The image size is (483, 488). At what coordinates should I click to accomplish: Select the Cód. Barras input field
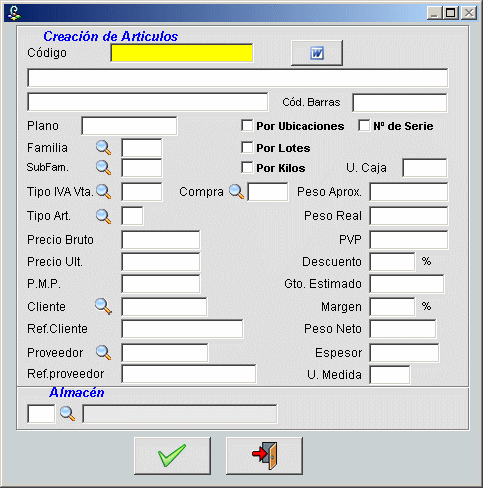coord(400,102)
